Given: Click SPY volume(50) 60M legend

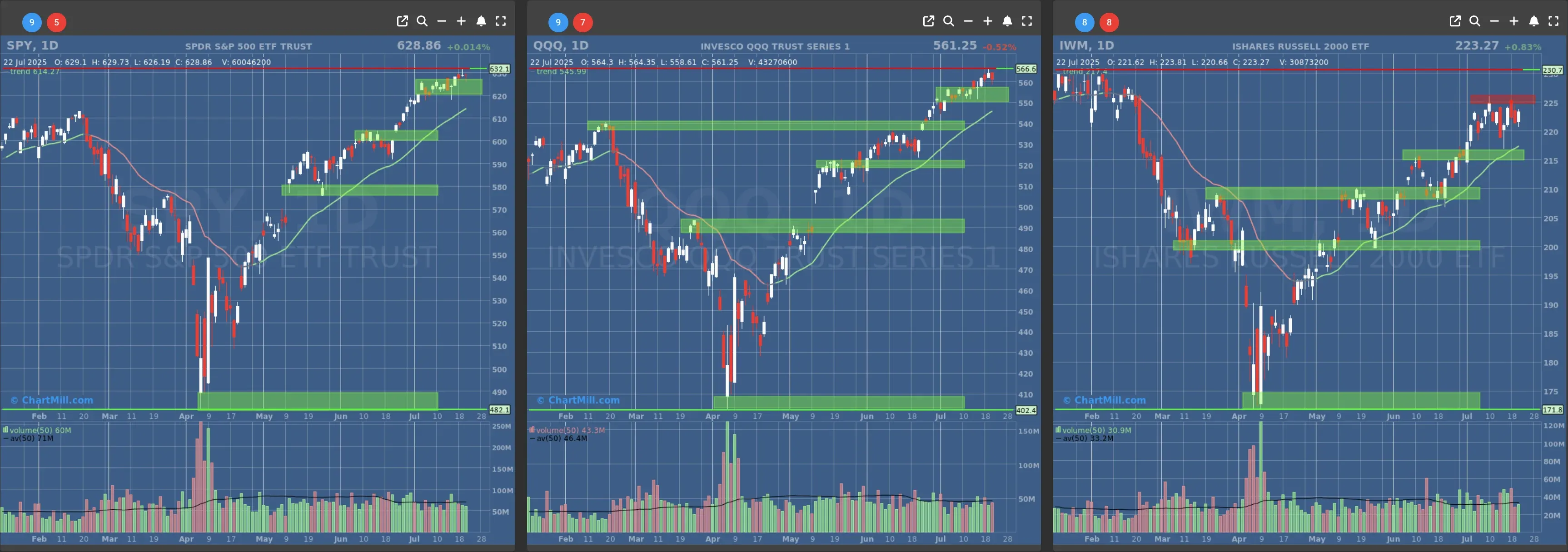Looking at the screenshot, I should (x=36, y=430).
